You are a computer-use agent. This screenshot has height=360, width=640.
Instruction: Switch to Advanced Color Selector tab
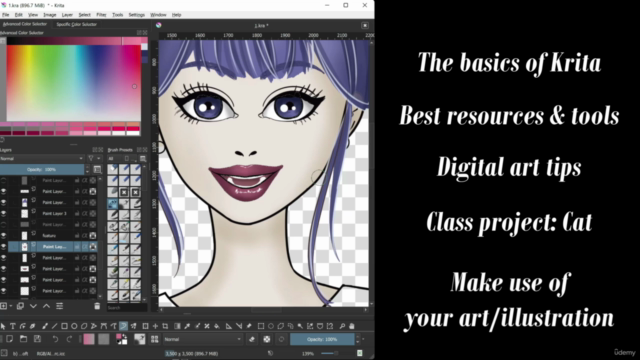pos(25,24)
